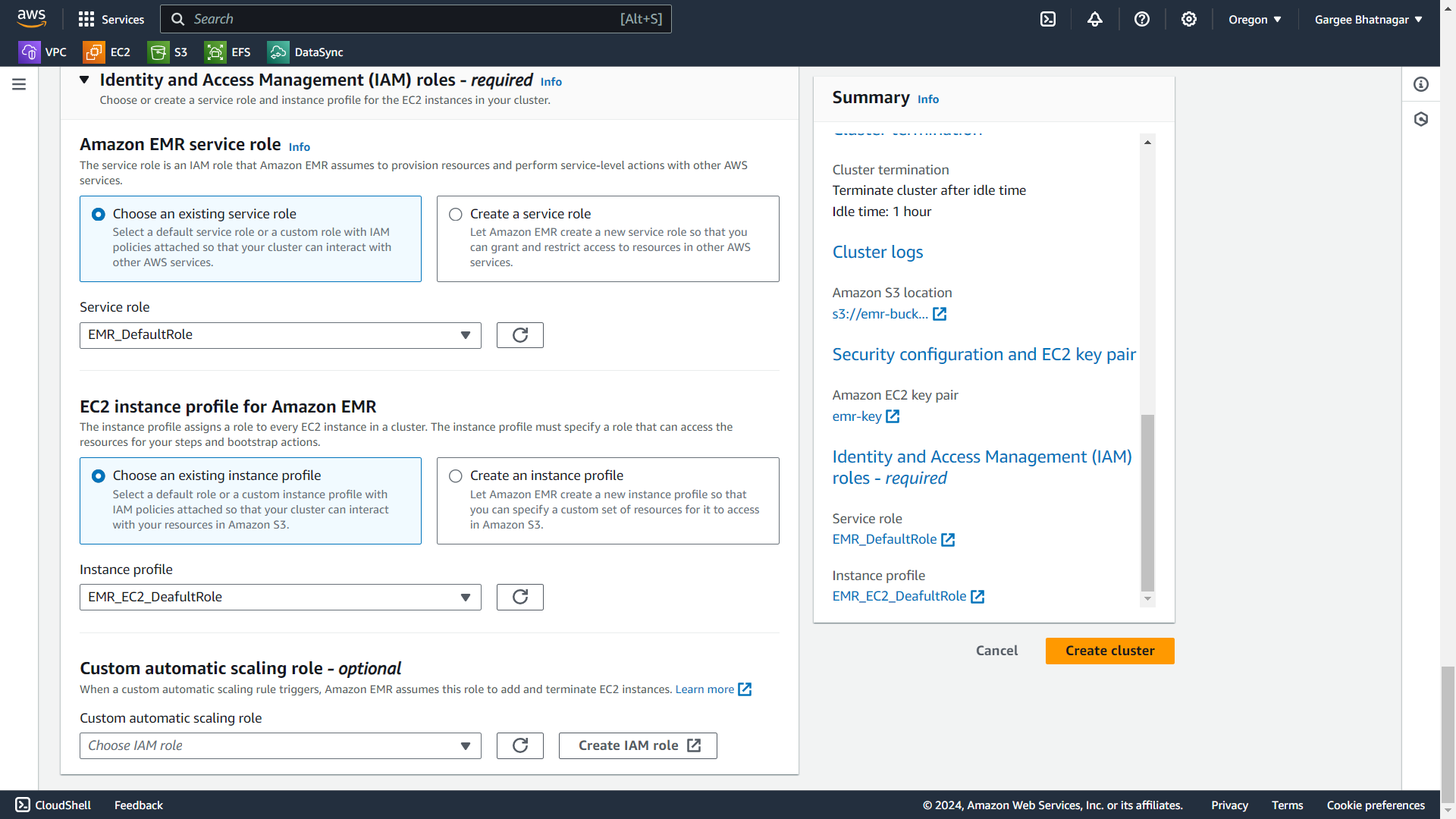This screenshot has height=819, width=1456.
Task: Select Choose an existing instance profile
Action: [x=99, y=476]
